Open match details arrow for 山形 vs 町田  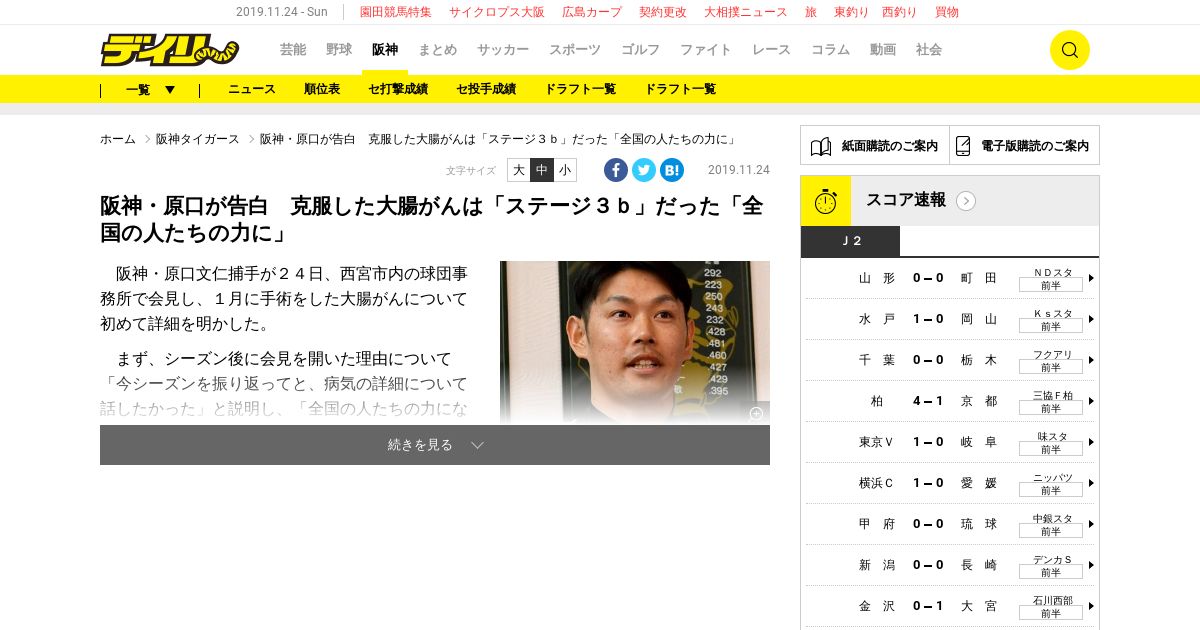(1091, 278)
